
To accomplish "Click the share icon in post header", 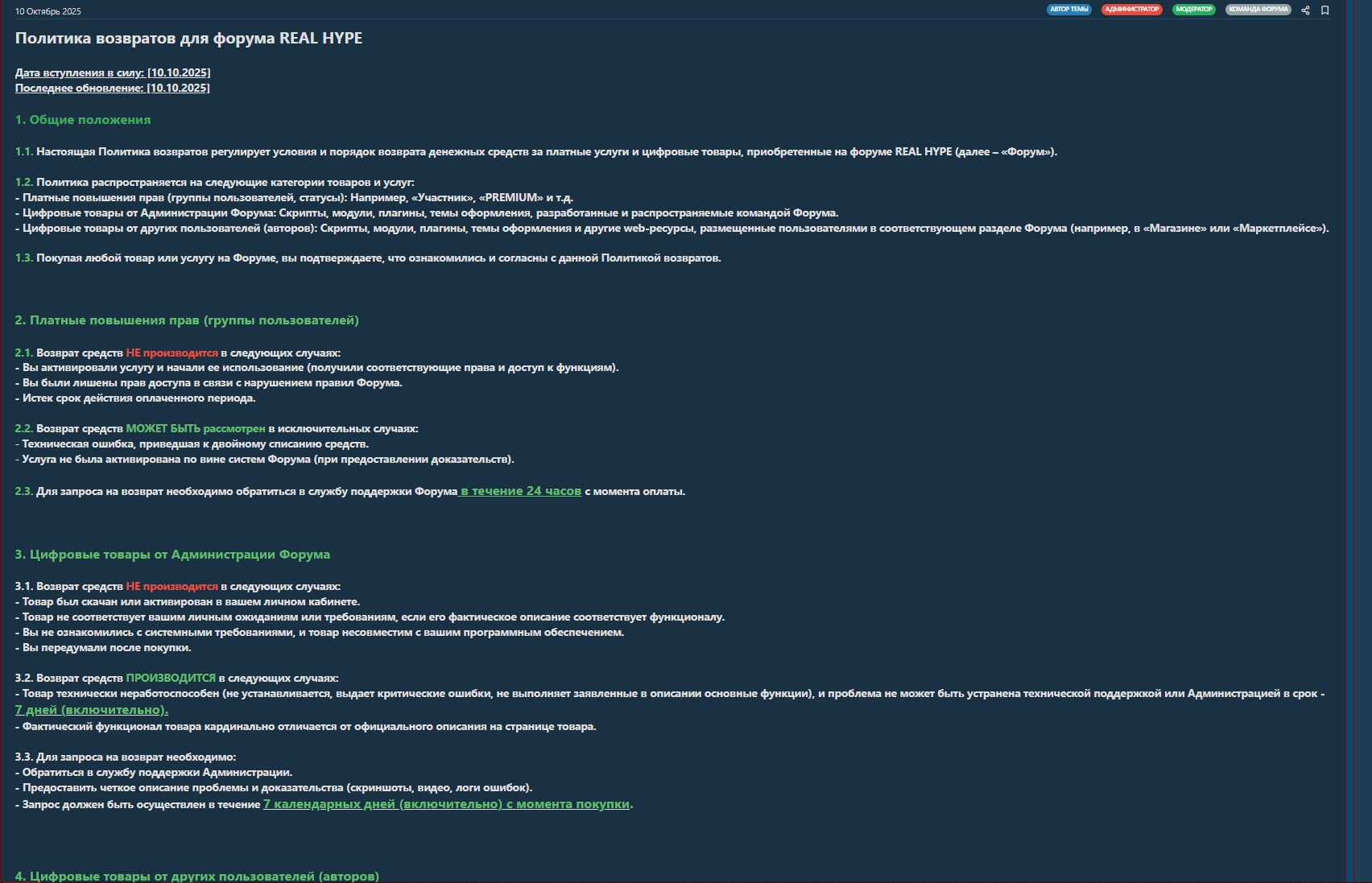I will [x=1305, y=10].
